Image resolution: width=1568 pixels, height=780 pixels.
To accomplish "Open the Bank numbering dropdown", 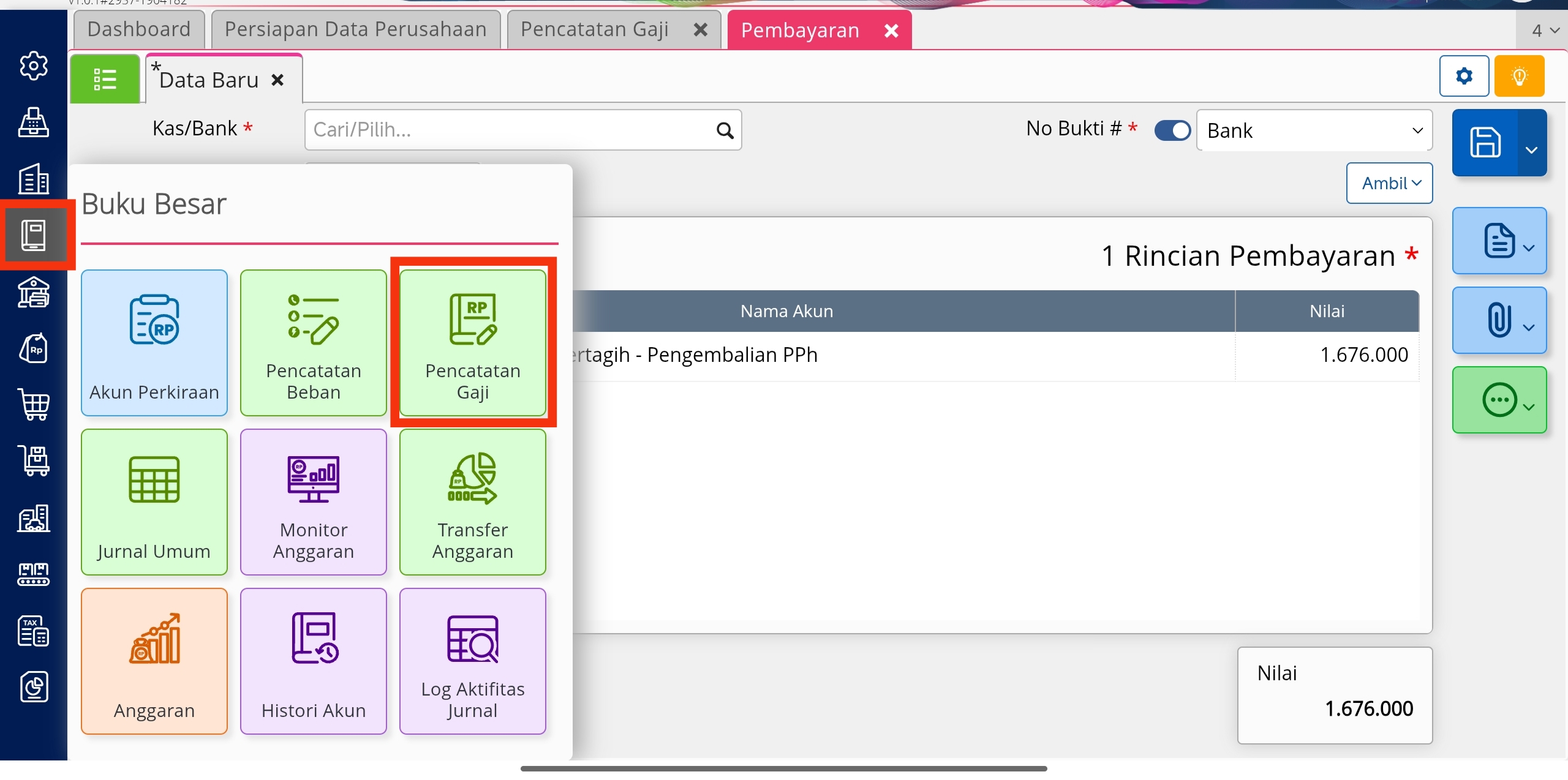I will tap(1314, 130).
